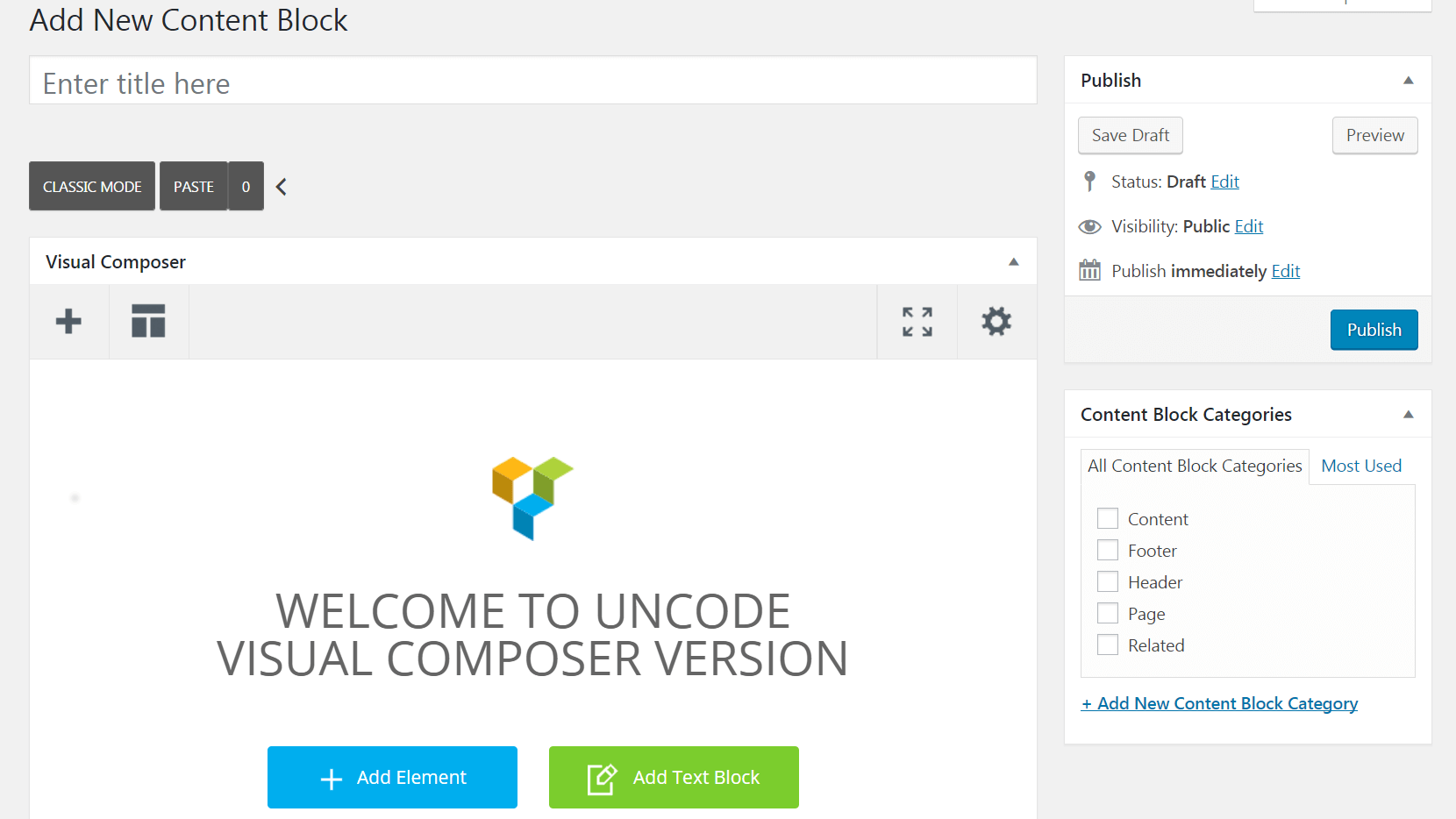Click the green Add Text Block button
1456x819 pixels.
[x=674, y=777]
